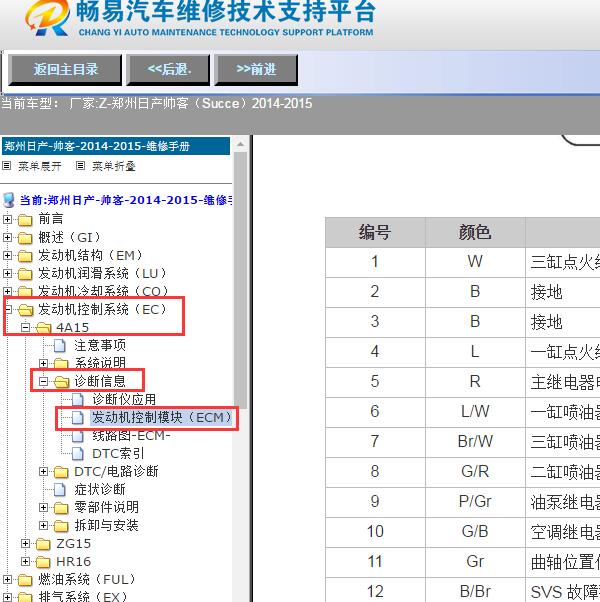
Task: Select 发动机控制系统（EC） tree item
Action: [102, 309]
